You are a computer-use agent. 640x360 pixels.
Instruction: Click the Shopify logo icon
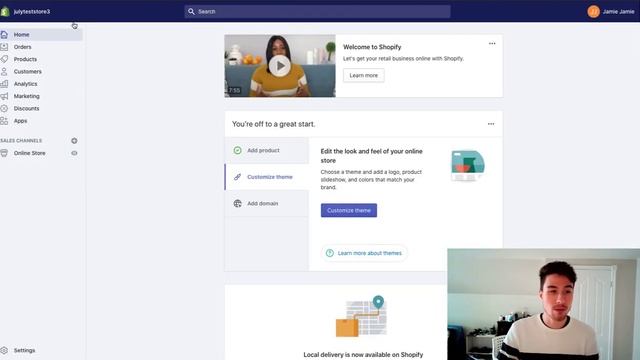(x=5, y=11)
